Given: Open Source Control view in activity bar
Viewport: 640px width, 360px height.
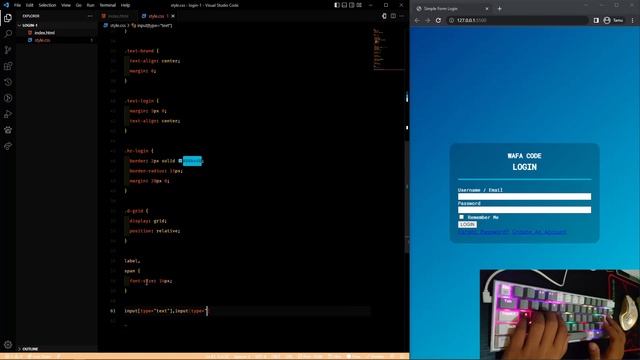Looking at the screenshot, I should [8, 50].
